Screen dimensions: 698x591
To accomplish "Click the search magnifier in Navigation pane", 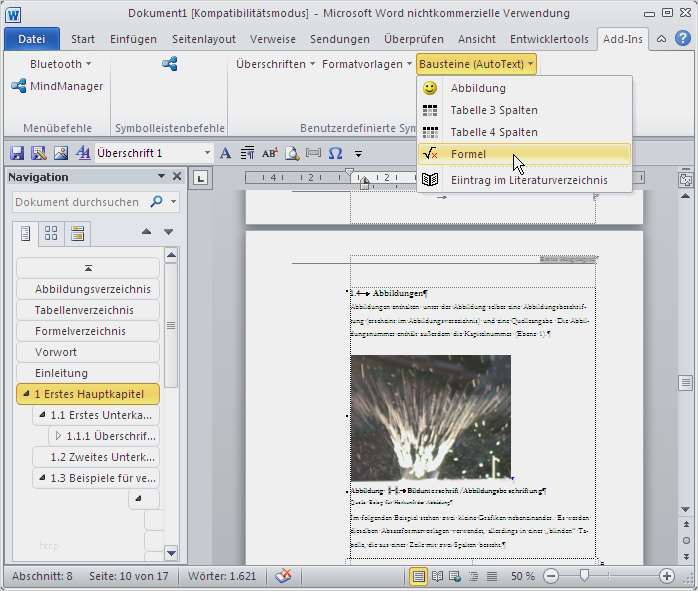I will [x=156, y=201].
